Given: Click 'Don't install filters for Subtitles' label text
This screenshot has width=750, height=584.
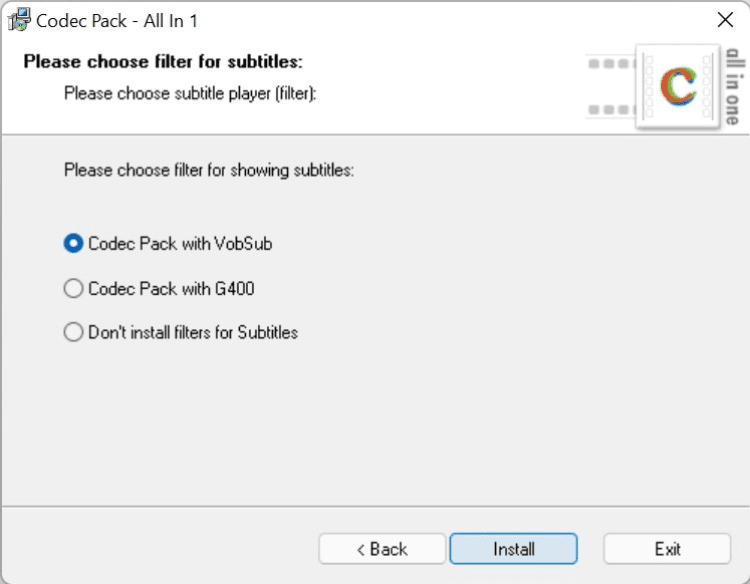Looking at the screenshot, I should pyautogui.click(x=193, y=332).
